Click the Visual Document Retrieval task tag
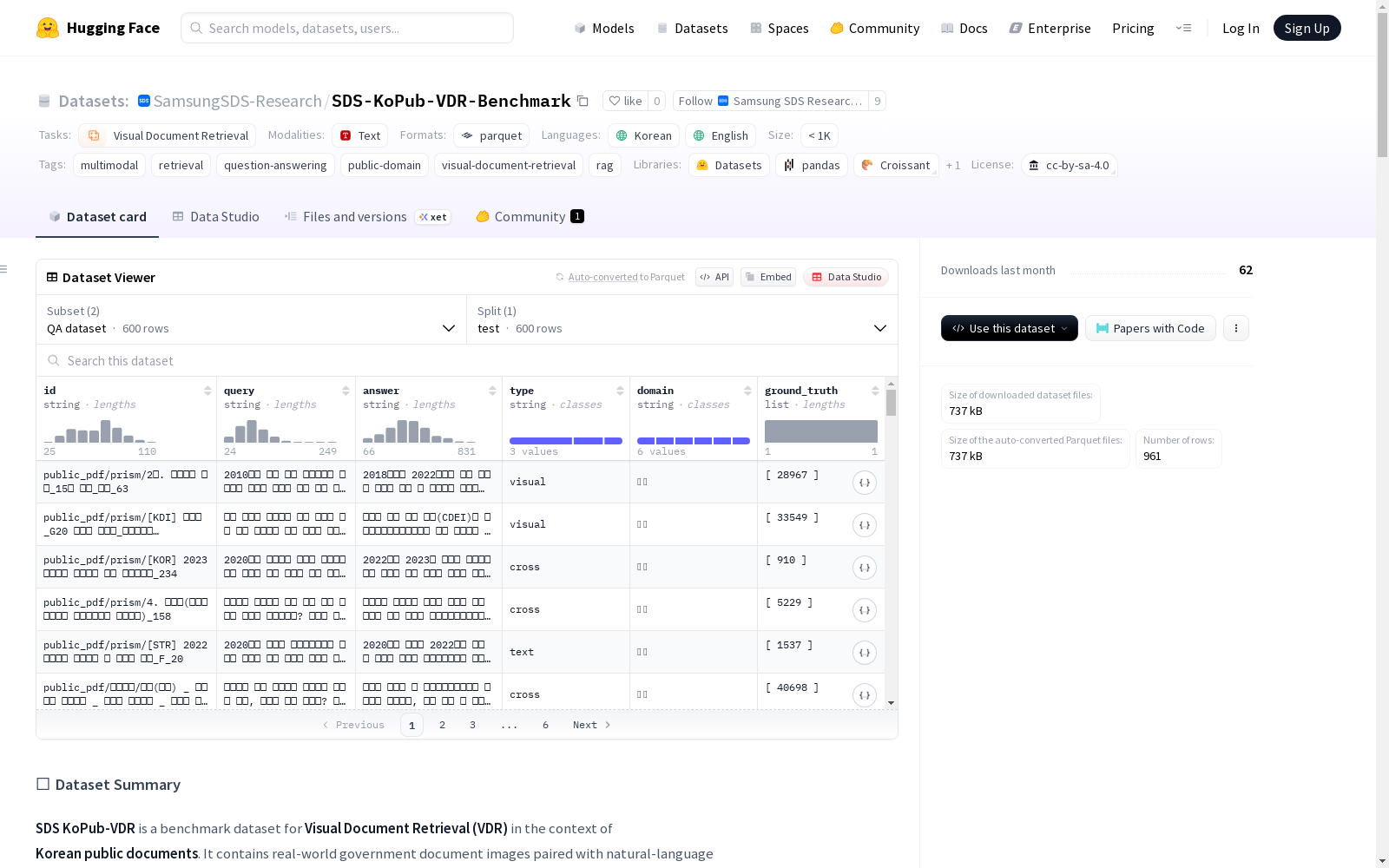This screenshot has width=1389, height=868. [167, 135]
